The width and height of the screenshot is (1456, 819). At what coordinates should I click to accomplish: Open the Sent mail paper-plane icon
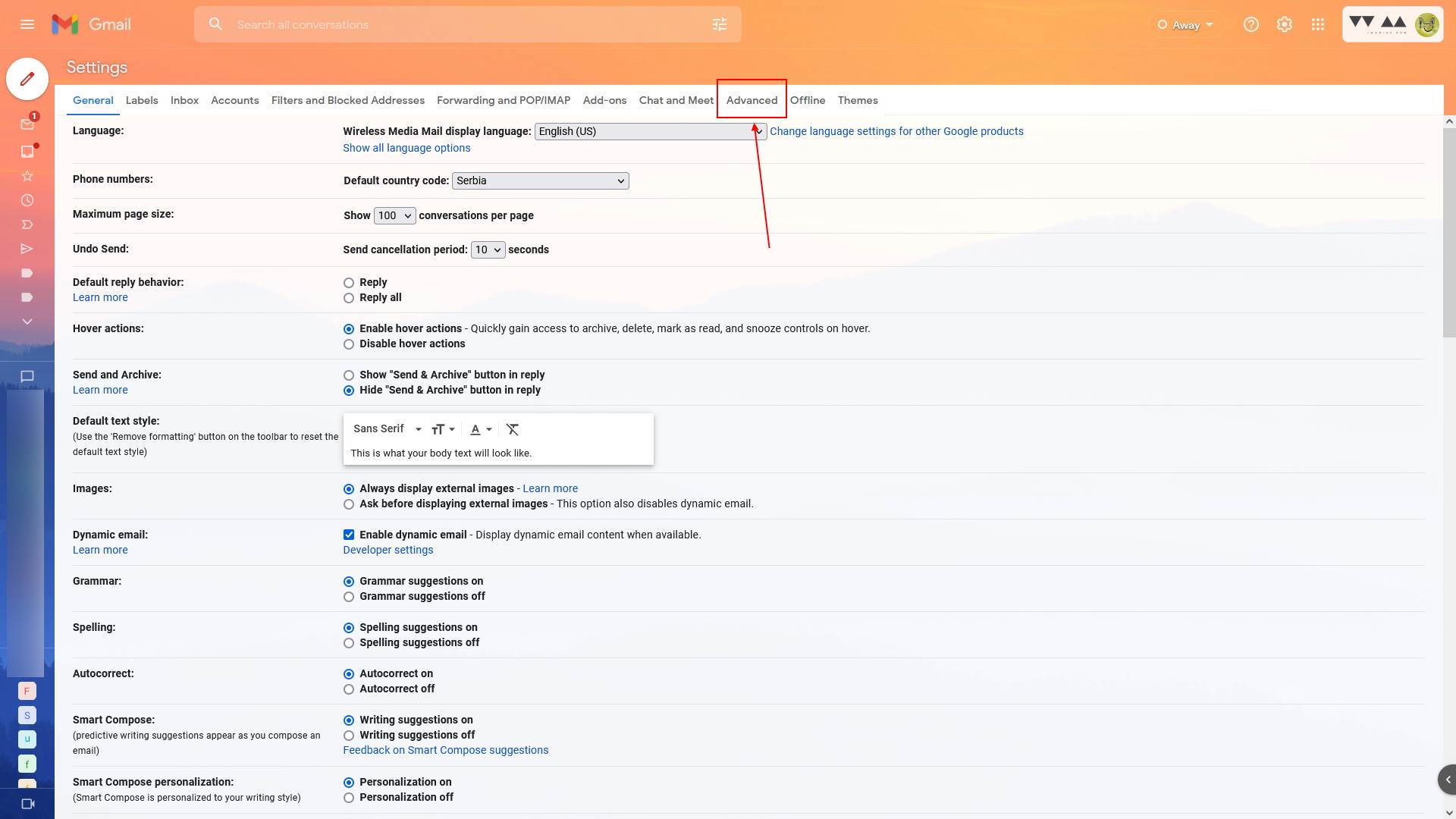(x=27, y=249)
